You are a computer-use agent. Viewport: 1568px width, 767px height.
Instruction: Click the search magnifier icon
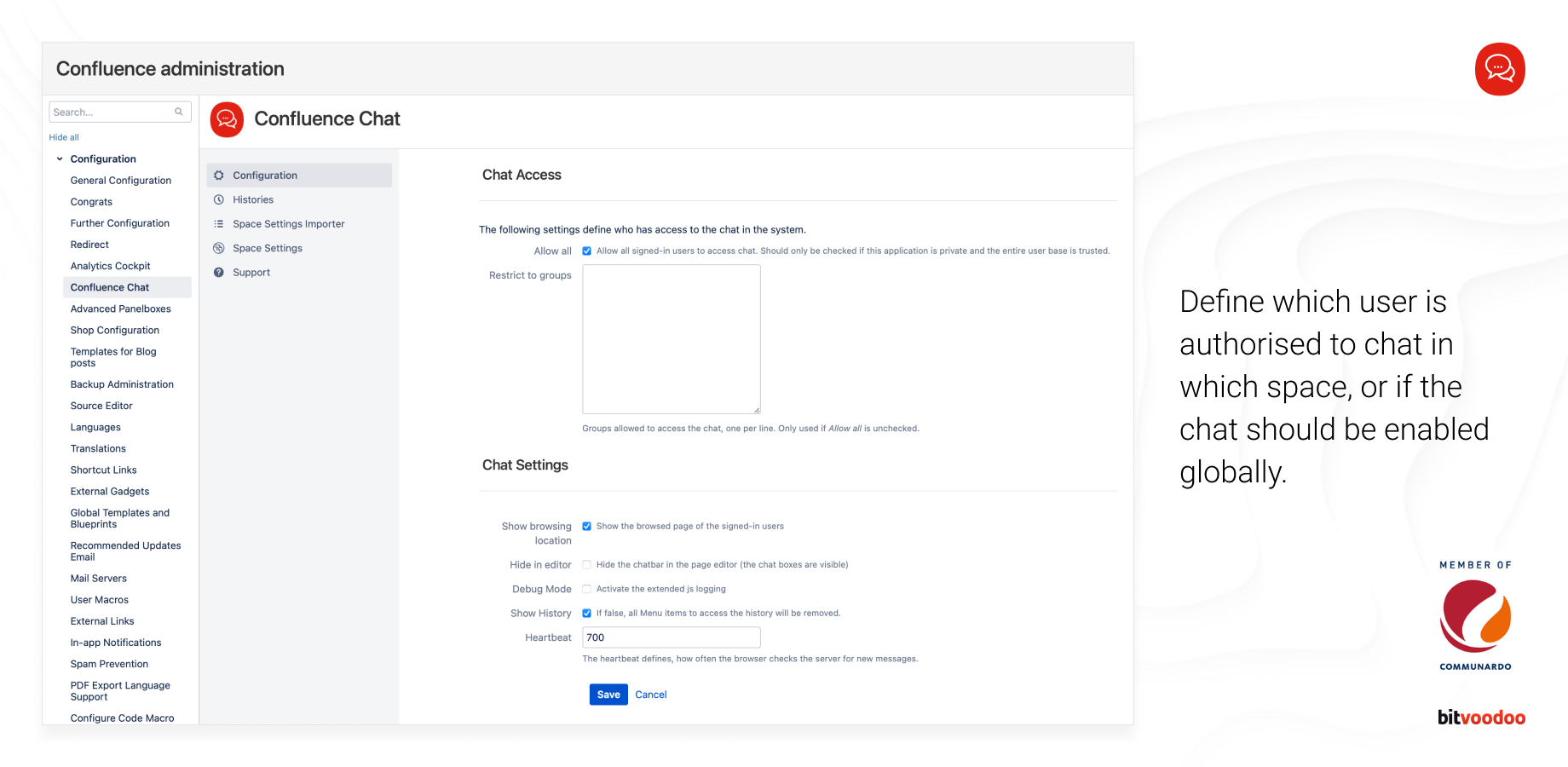pyautogui.click(x=179, y=112)
